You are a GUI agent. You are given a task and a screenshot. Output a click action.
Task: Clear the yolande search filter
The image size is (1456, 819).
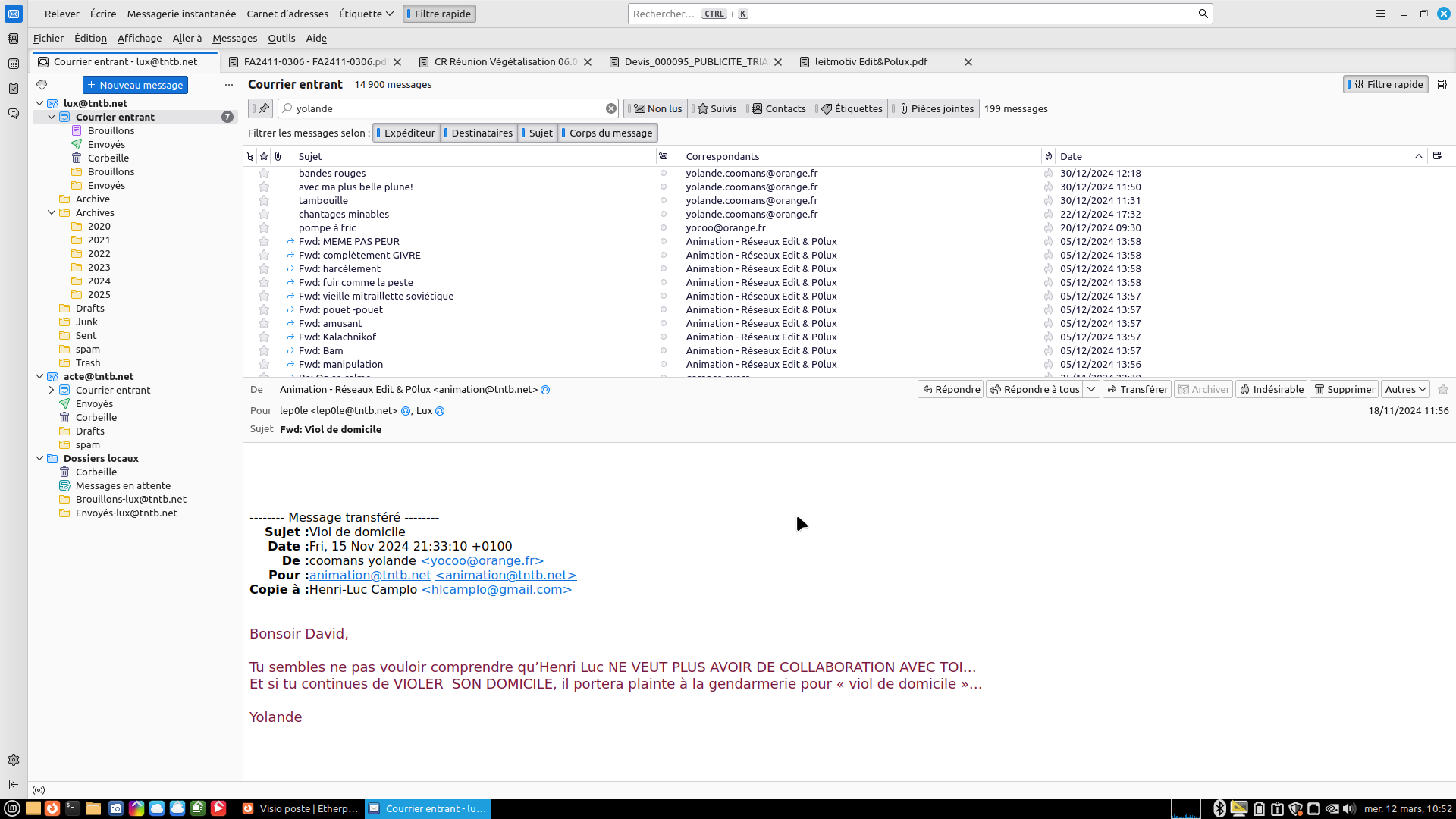coord(610,108)
